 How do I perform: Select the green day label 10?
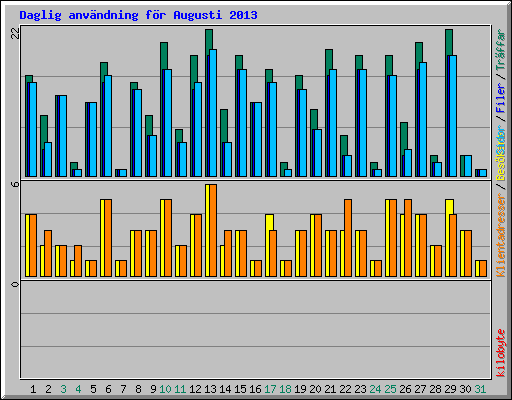coord(165,389)
